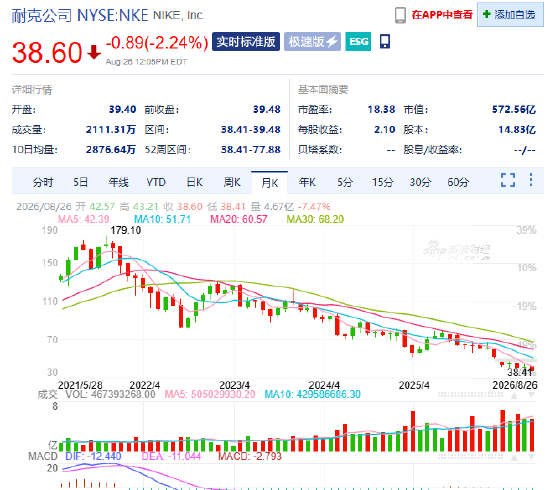Click the VOL: 467393268.00 volume label
550x490 pixels.
click(110, 395)
